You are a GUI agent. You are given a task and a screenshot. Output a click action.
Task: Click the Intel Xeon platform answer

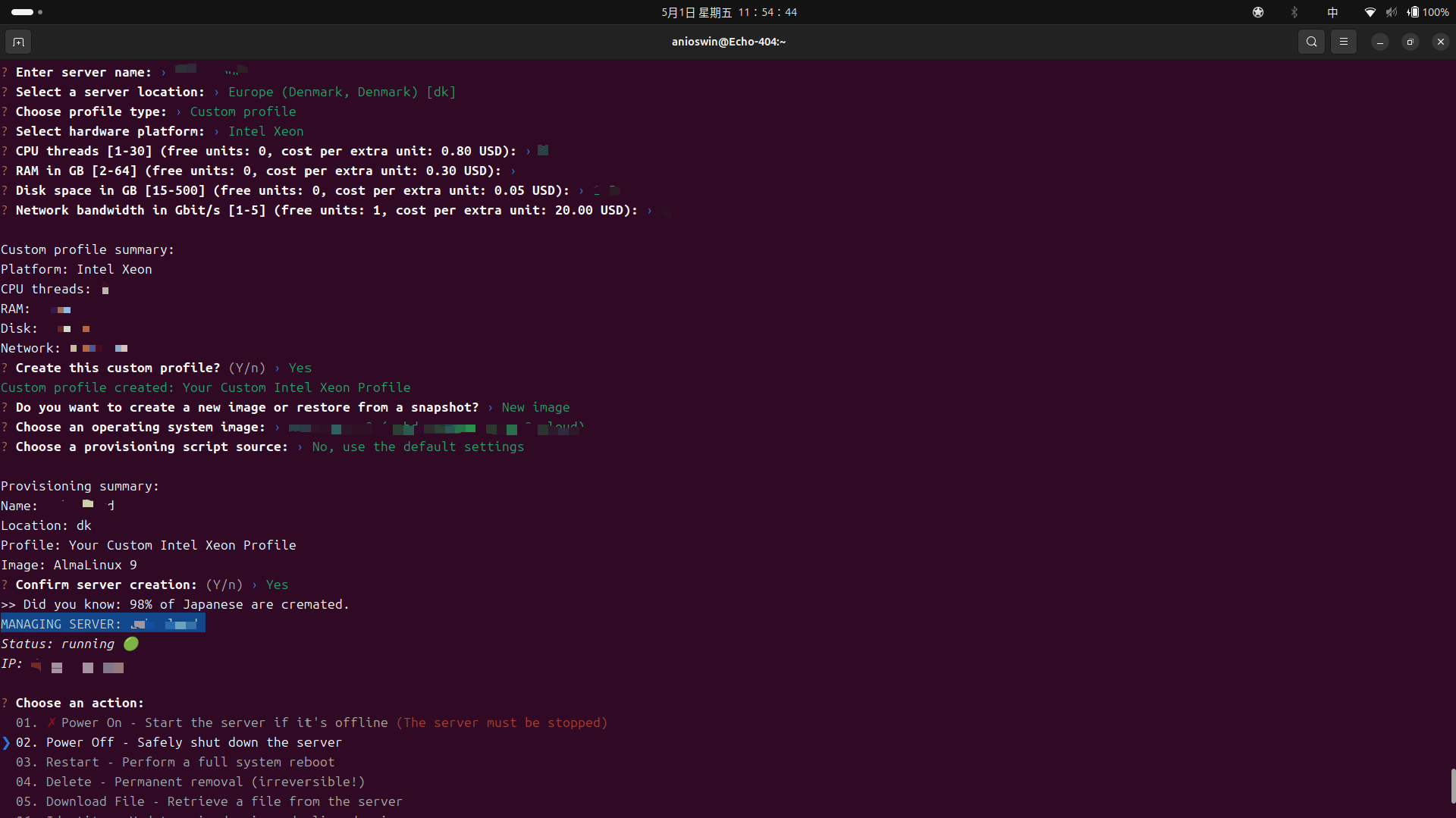pyautogui.click(x=265, y=131)
